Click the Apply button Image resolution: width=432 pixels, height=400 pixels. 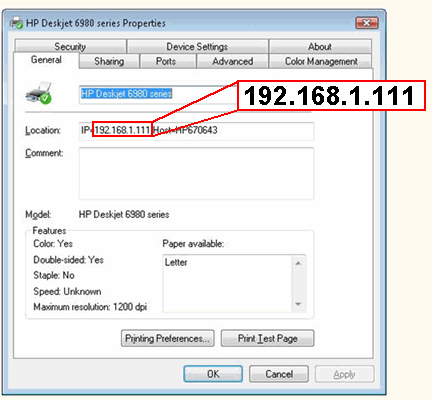pyautogui.click(x=344, y=374)
